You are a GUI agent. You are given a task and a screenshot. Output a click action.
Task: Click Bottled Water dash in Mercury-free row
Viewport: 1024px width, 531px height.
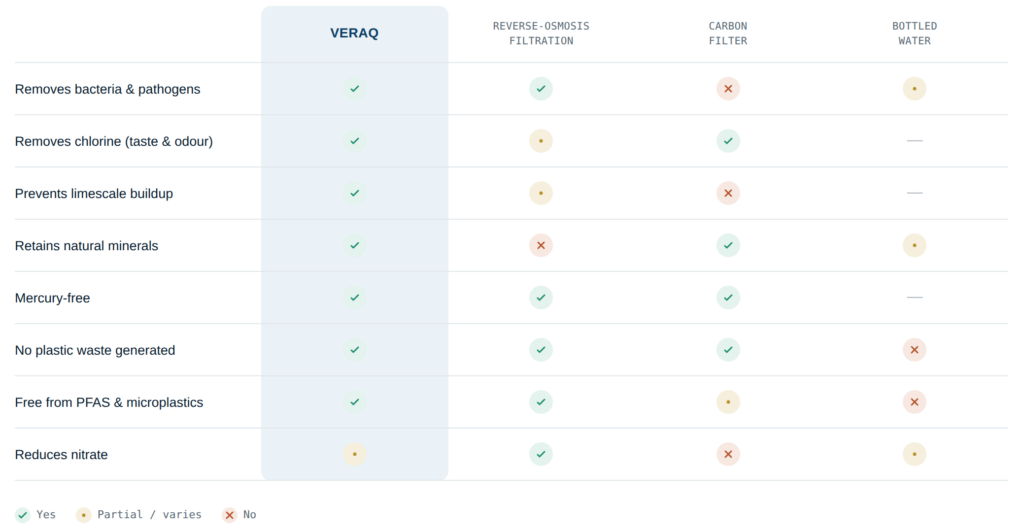pyautogui.click(x=914, y=298)
